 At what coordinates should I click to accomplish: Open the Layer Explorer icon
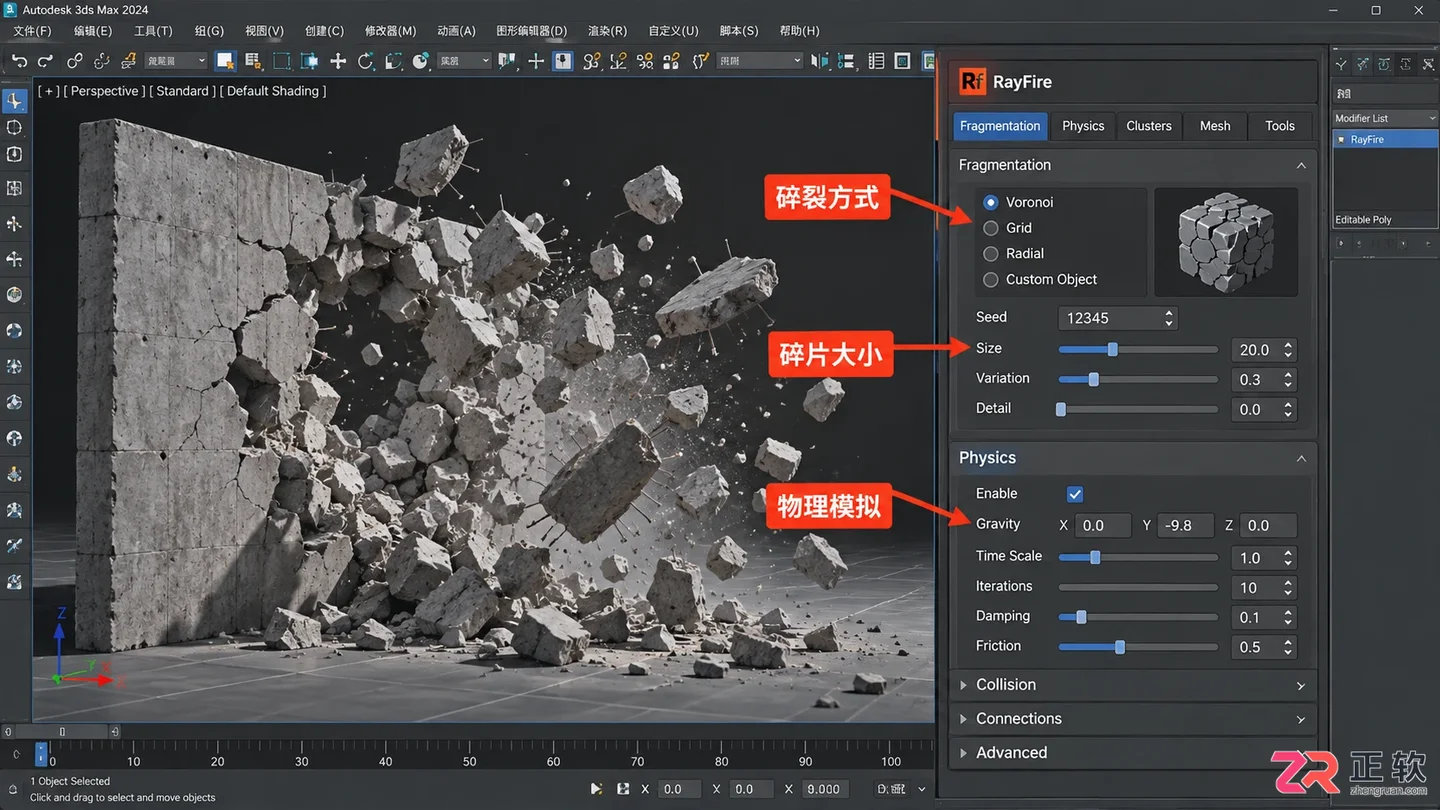pyautogui.click(x=877, y=61)
